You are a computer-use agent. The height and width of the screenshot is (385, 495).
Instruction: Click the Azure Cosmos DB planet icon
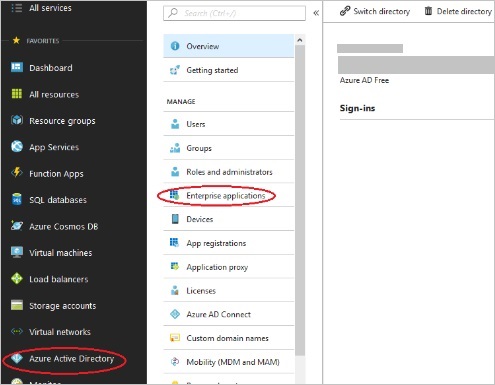[17, 226]
